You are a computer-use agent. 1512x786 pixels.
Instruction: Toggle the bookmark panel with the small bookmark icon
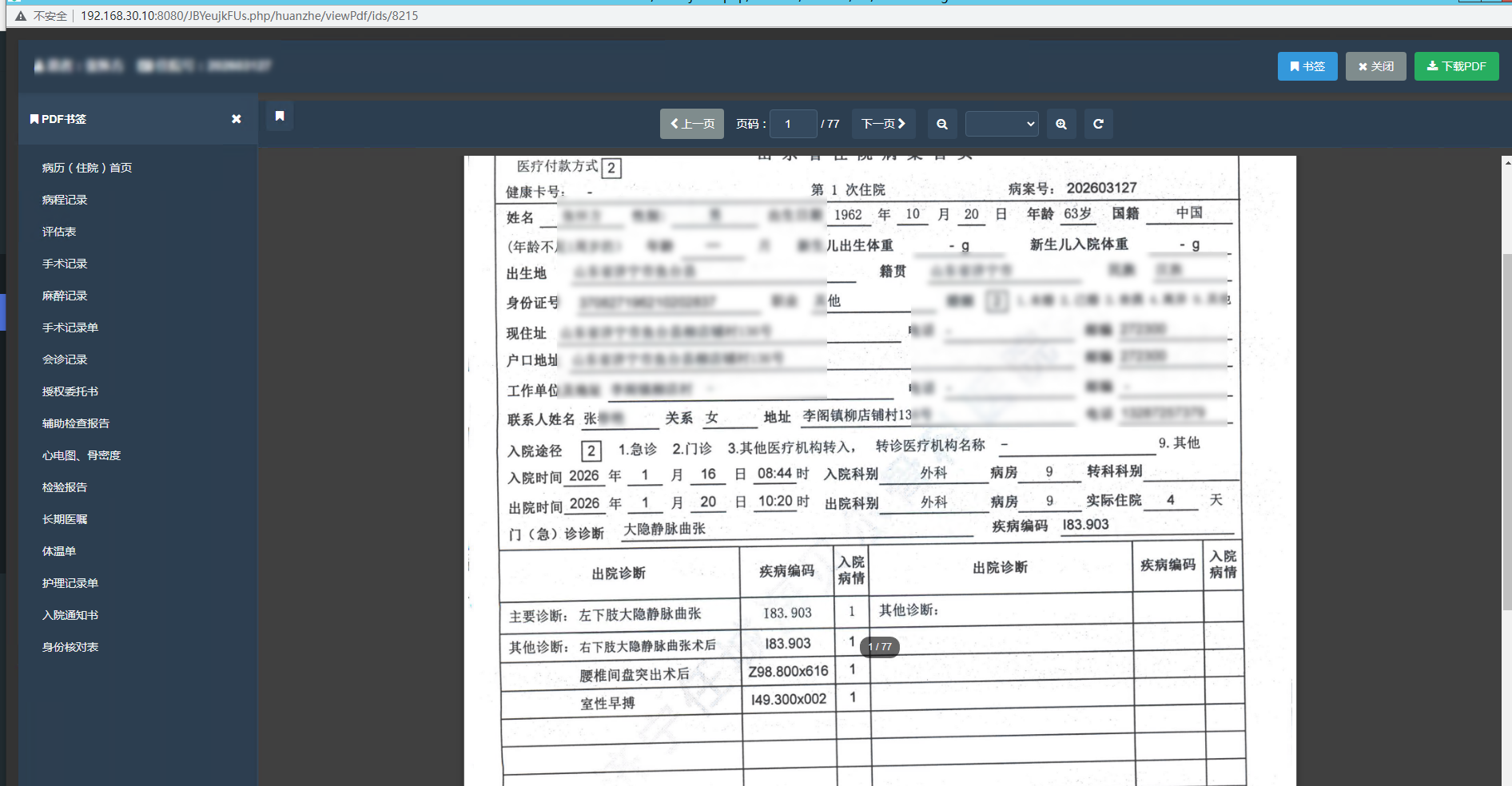(279, 116)
